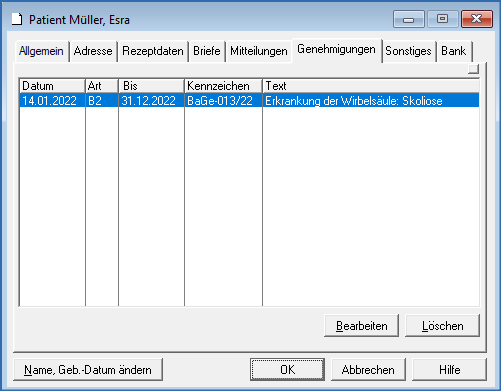This screenshot has width=501, height=391.
Task: Click the B2 cell in Art column
Action: pos(102,101)
